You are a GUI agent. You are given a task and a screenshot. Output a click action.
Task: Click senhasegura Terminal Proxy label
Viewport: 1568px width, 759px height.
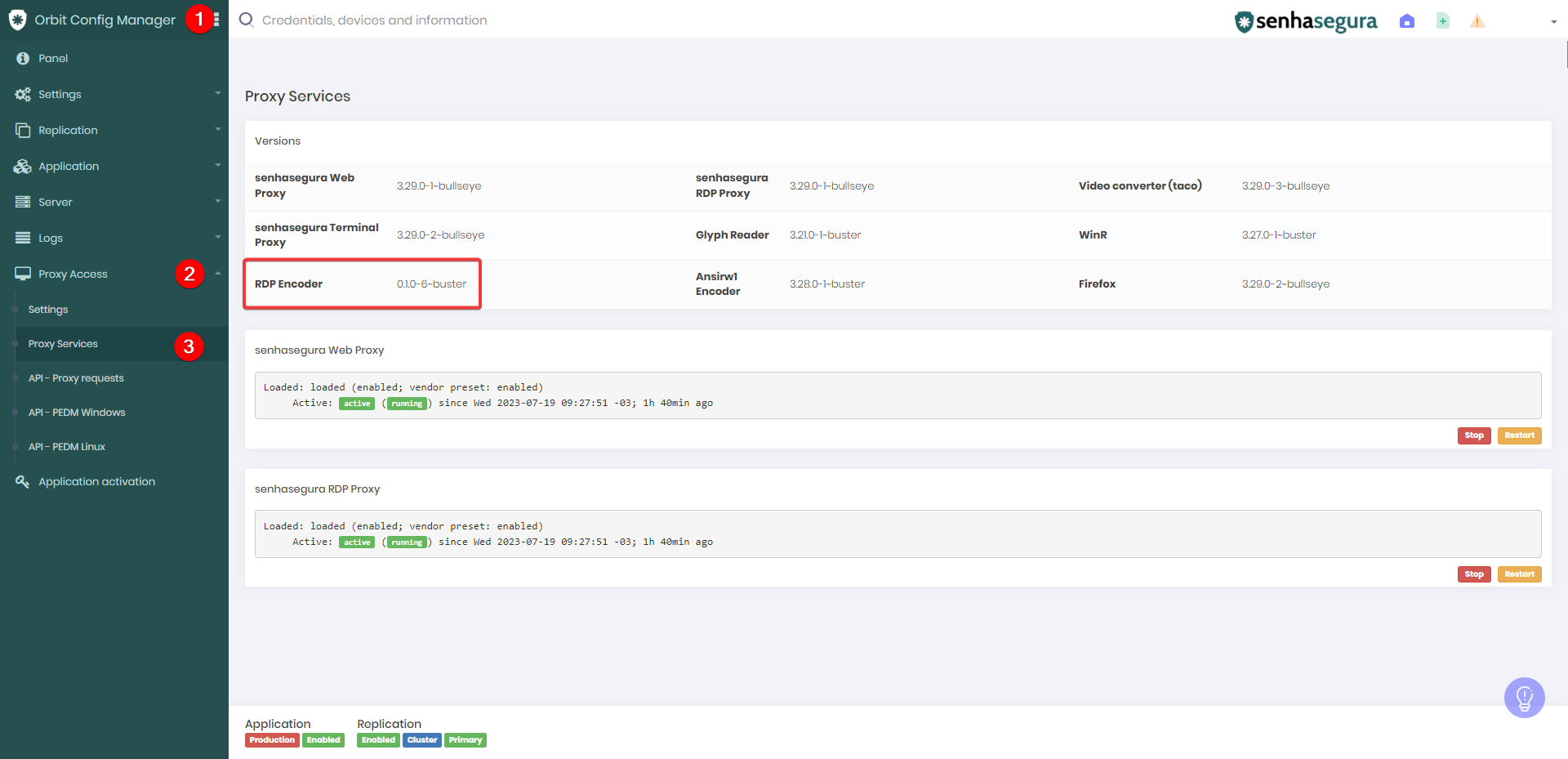point(317,234)
